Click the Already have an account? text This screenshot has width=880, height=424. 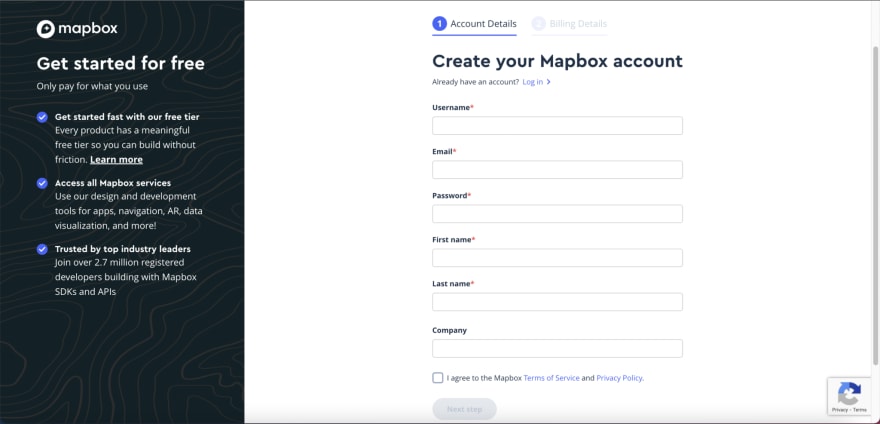pyautogui.click(x=475, y=82)
